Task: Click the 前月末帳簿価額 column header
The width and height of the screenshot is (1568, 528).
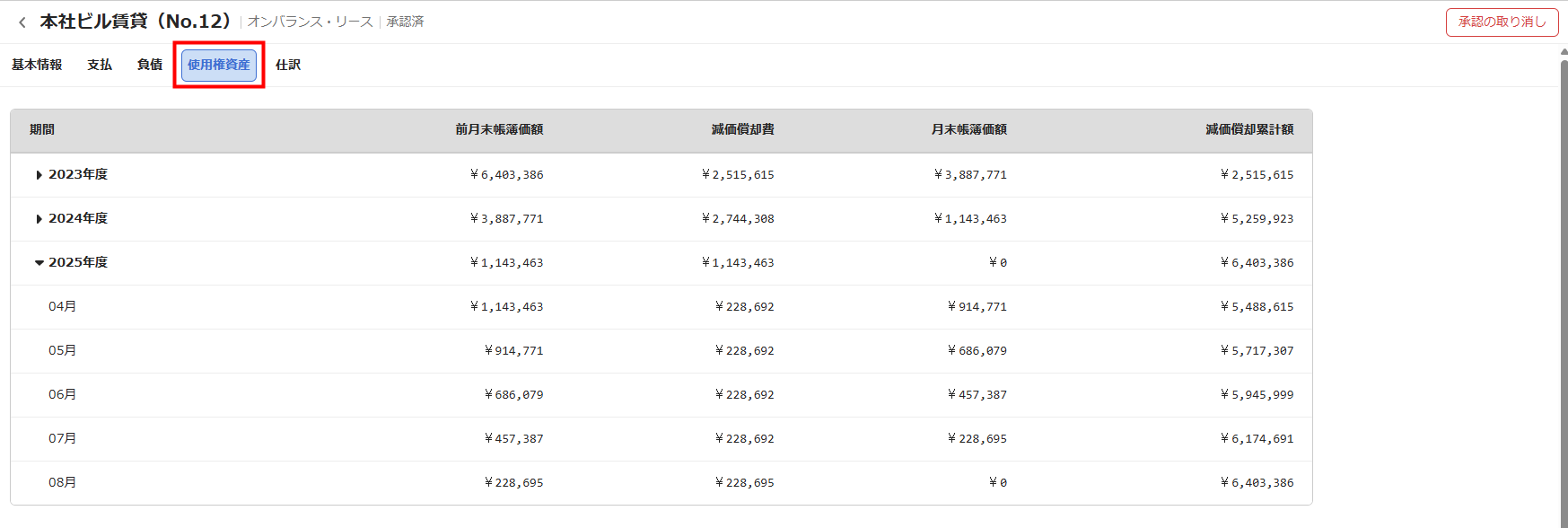Action: [499, 130]
